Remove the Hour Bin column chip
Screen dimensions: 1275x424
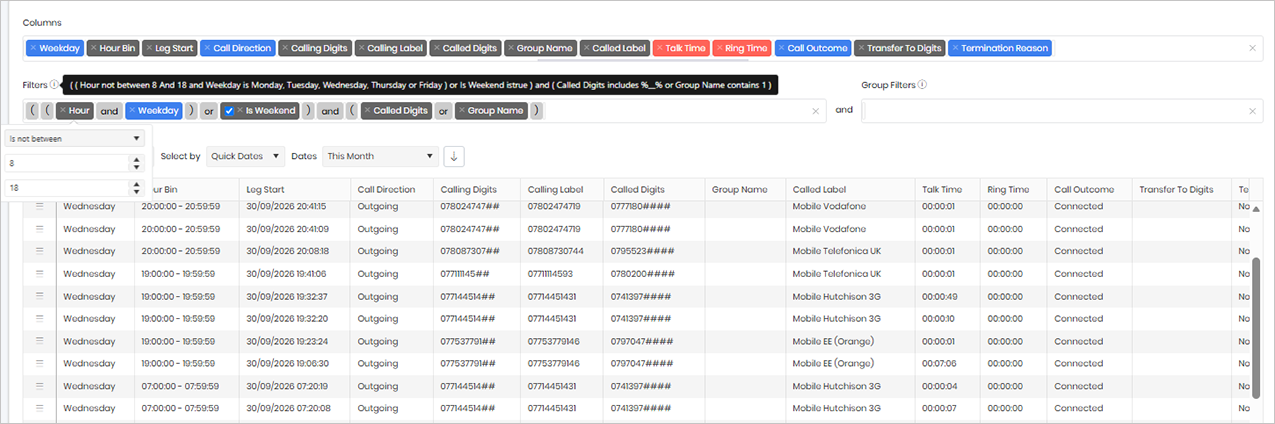click(93, 48)
